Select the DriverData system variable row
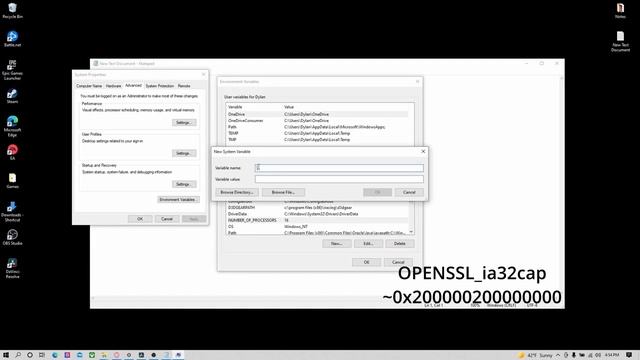This screenshot has width=640, height=360. (x=317, y=214)
